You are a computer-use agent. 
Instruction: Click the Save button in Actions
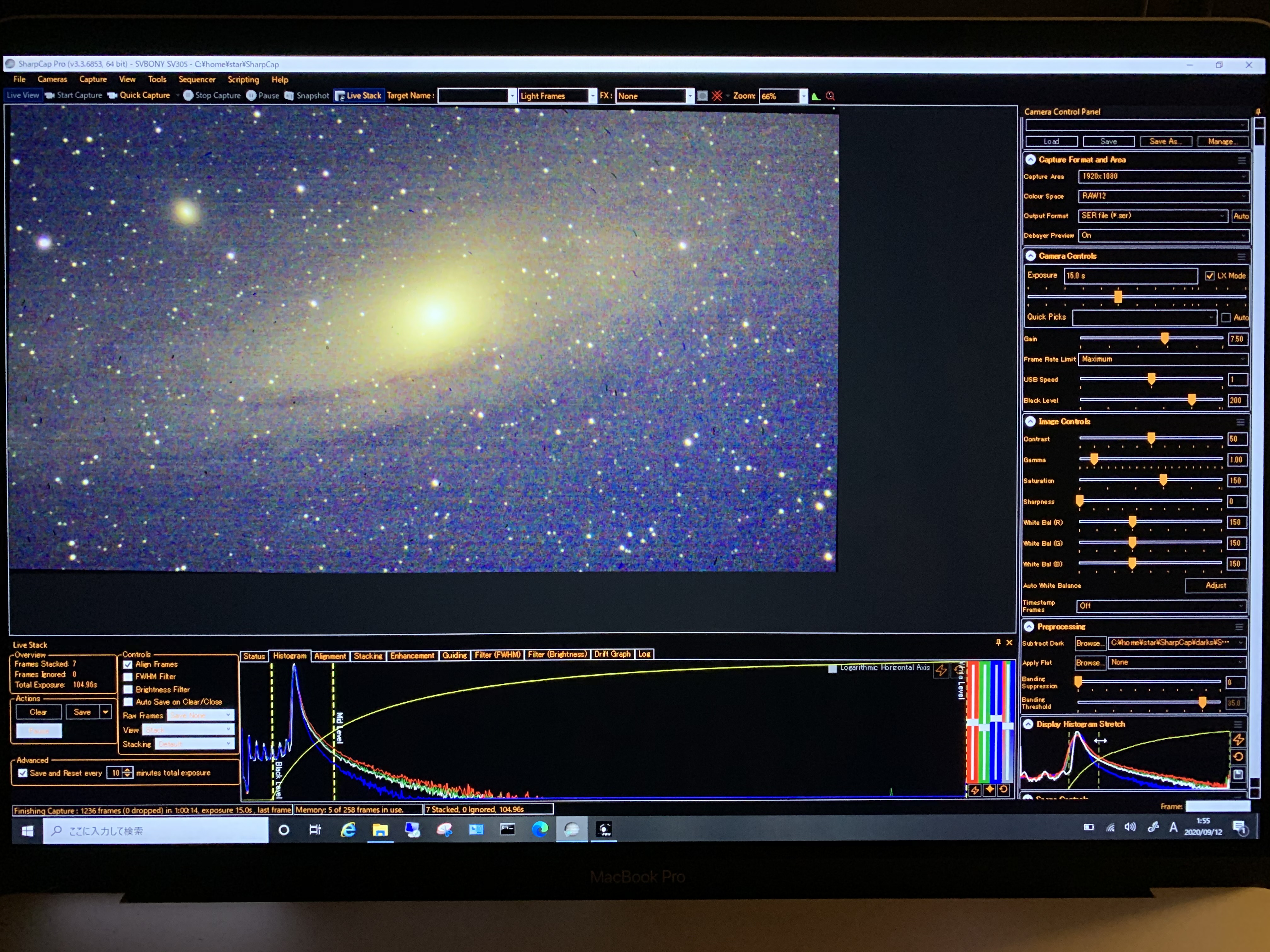point(83,712)
